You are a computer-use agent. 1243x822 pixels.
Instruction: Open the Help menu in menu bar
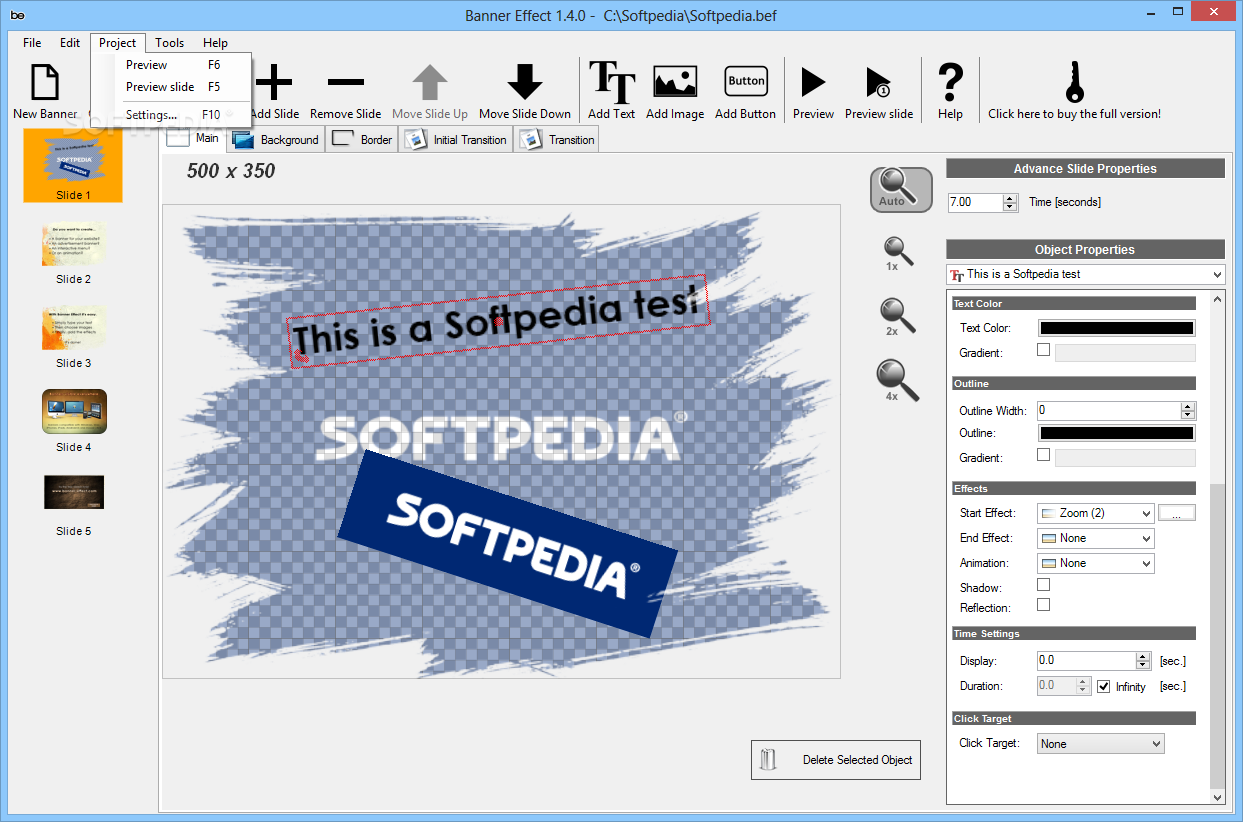tap(215, 43)
